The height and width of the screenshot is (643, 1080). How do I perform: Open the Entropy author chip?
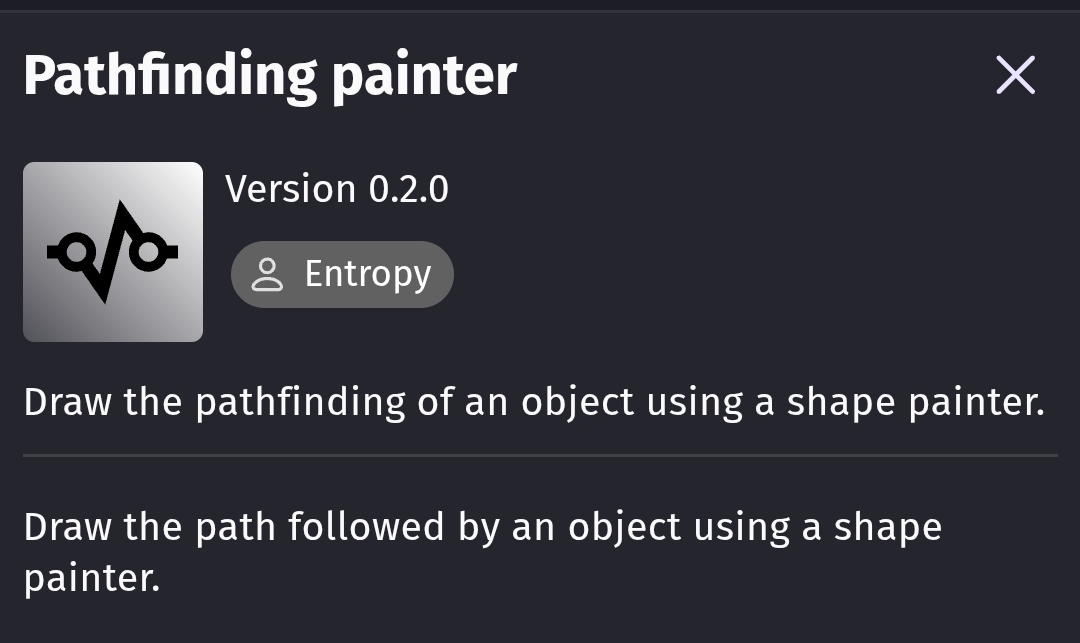(x=342, y=274)
